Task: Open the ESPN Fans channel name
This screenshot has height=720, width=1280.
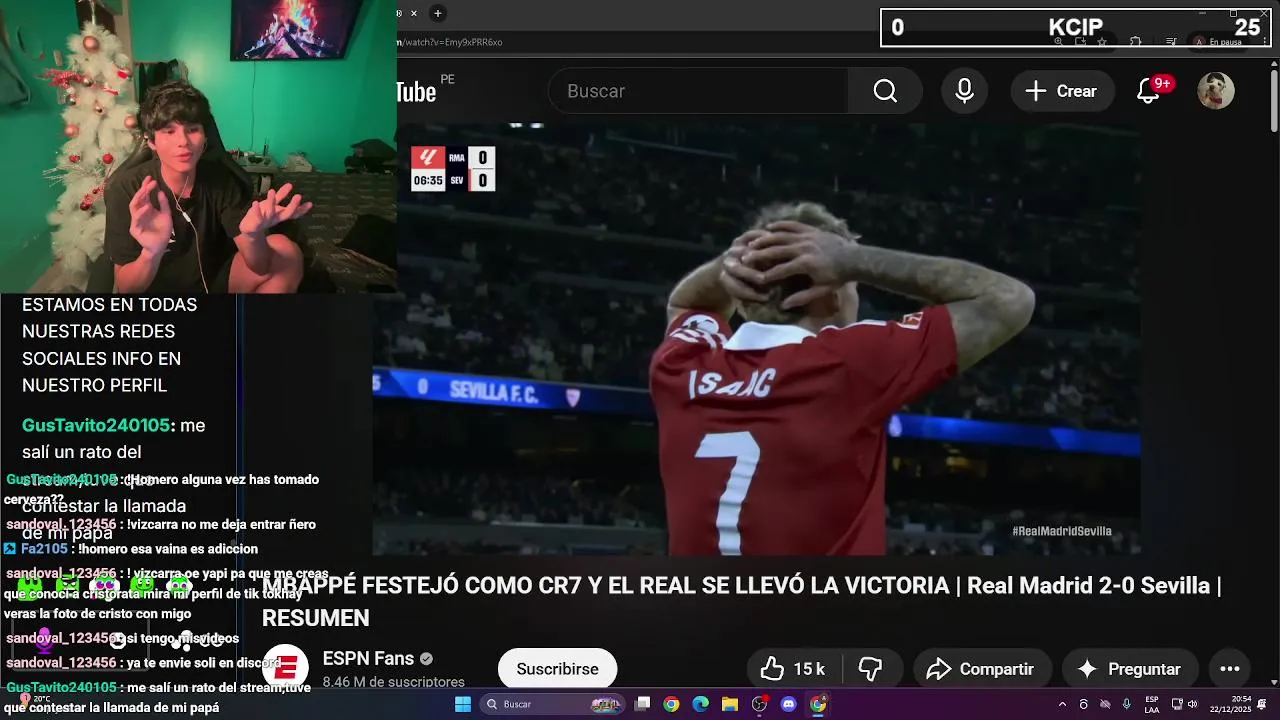Action: pos(368,658)
